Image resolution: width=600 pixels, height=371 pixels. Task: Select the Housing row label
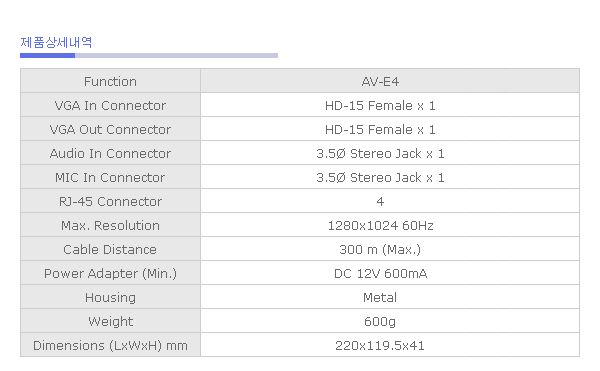pos(111,297)
